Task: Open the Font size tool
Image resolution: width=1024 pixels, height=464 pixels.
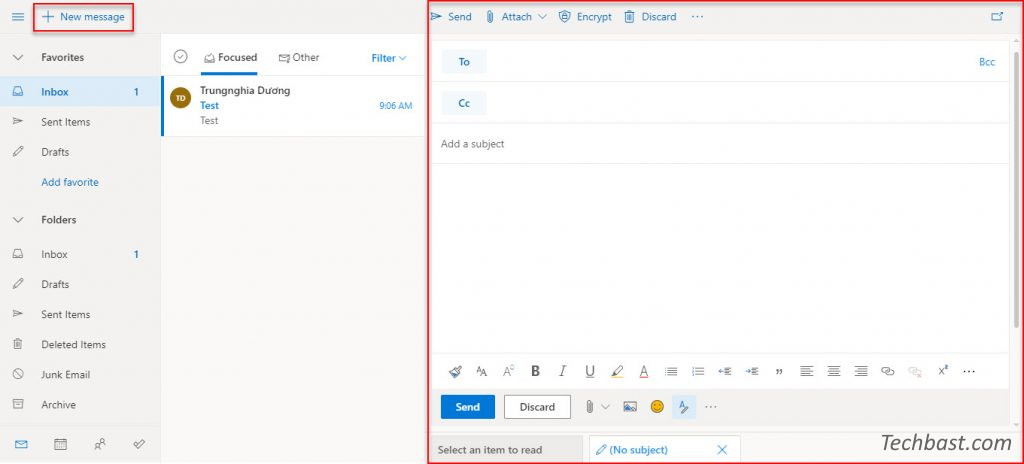Action: coord(482,371)
